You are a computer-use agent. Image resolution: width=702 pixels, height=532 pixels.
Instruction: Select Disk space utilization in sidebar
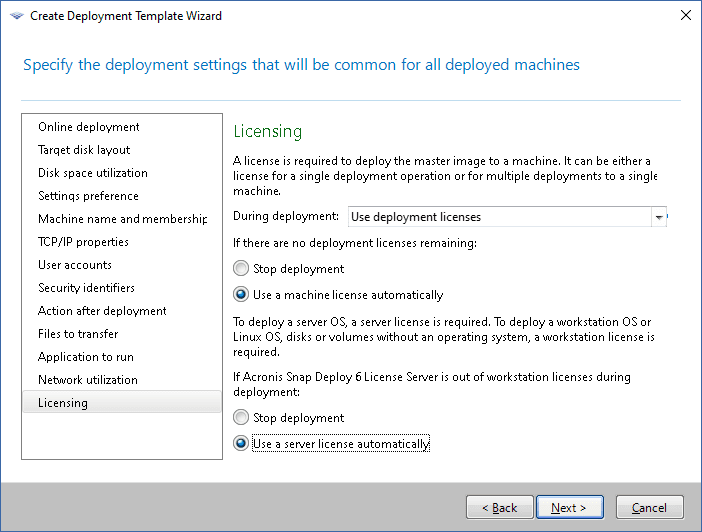click(93, 173)
